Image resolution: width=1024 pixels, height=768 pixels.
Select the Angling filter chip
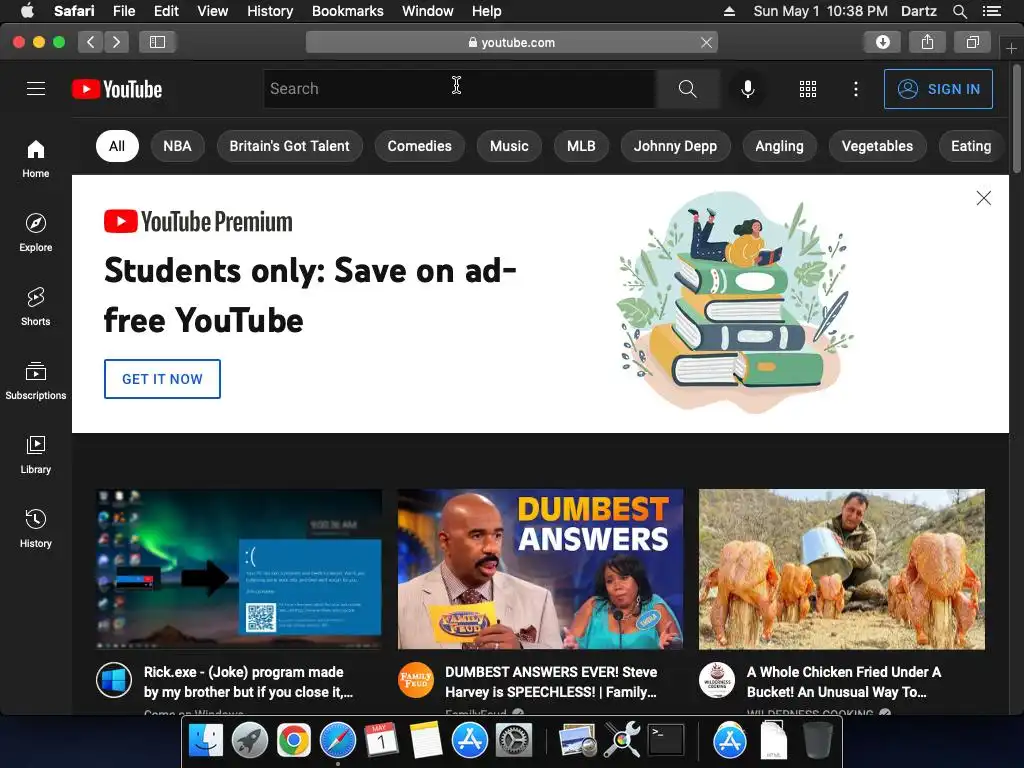click(779, 146)
